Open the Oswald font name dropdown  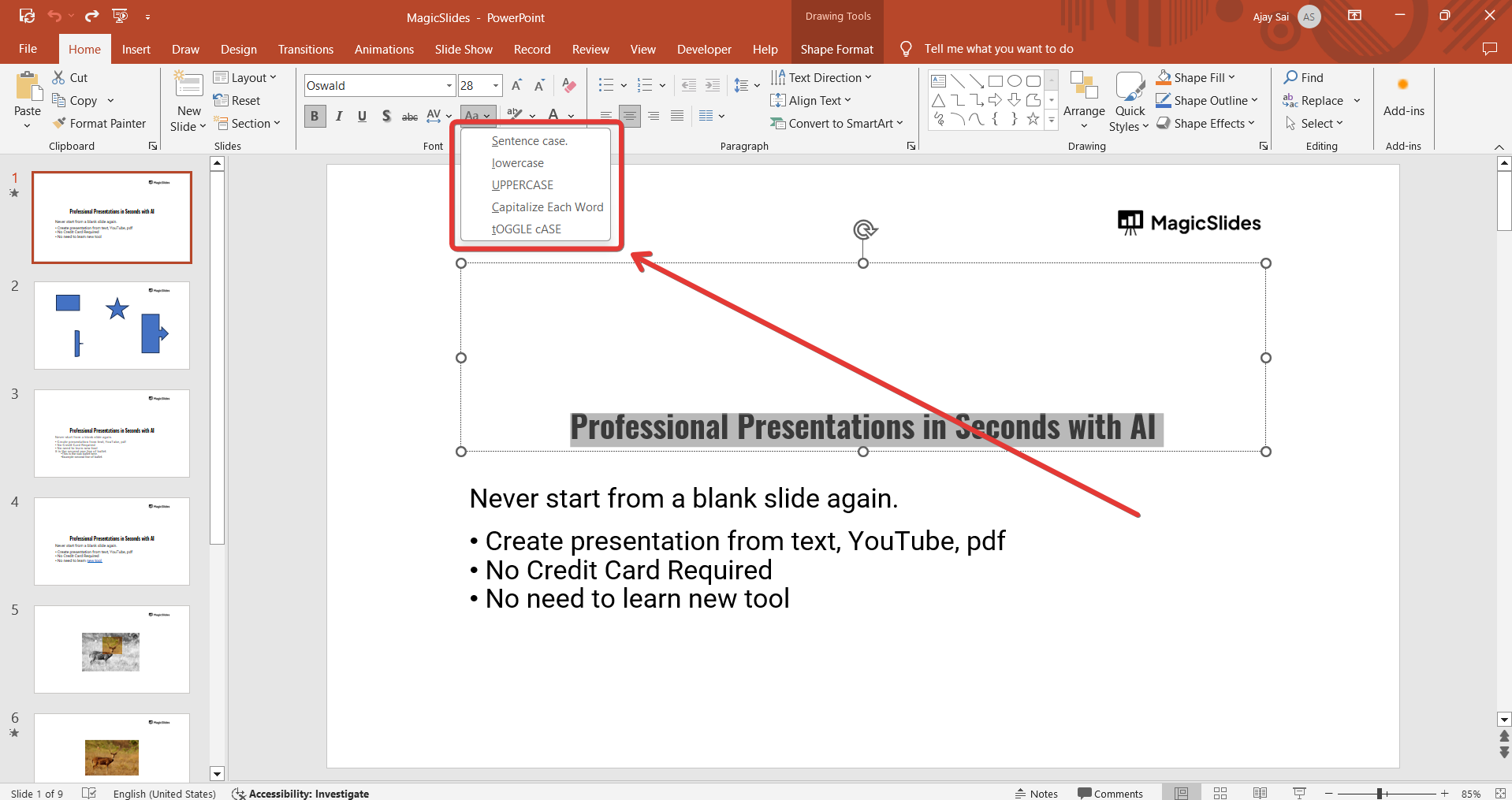pos(449,86)
